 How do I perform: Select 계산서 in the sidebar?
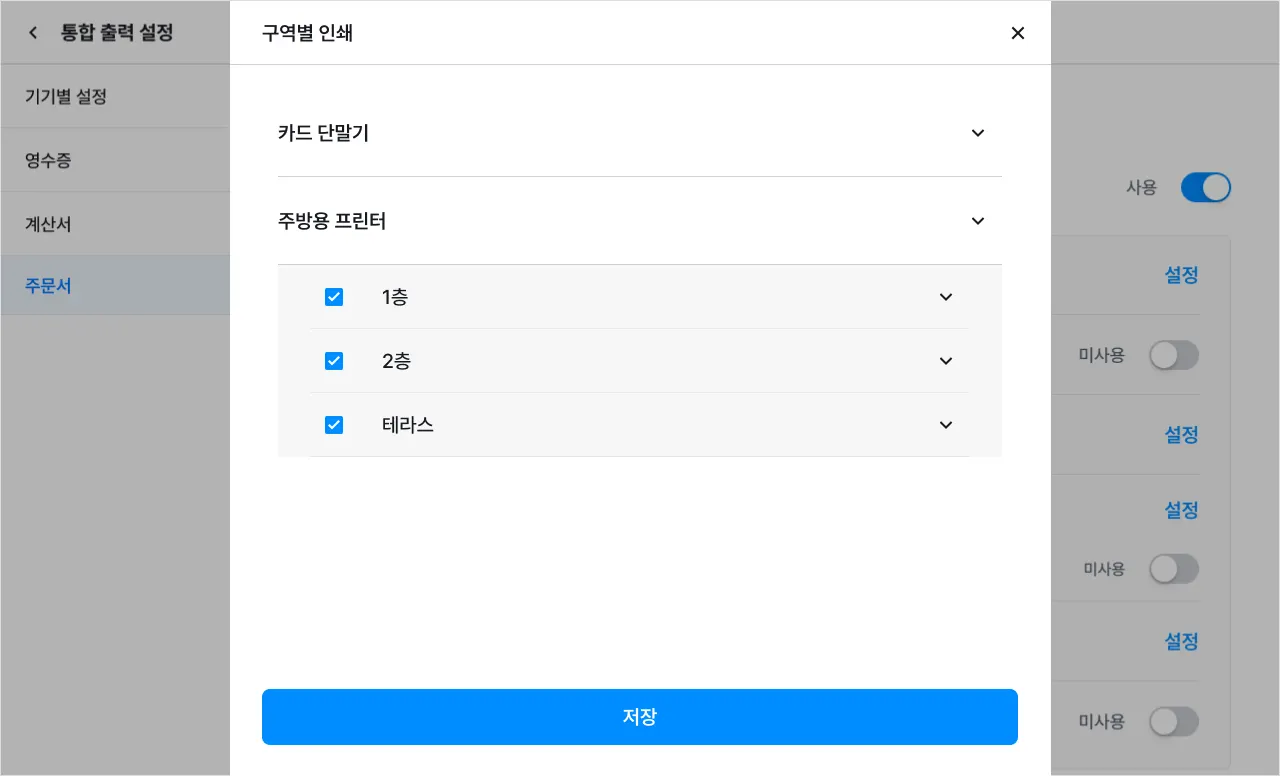[x=48, y=224]
